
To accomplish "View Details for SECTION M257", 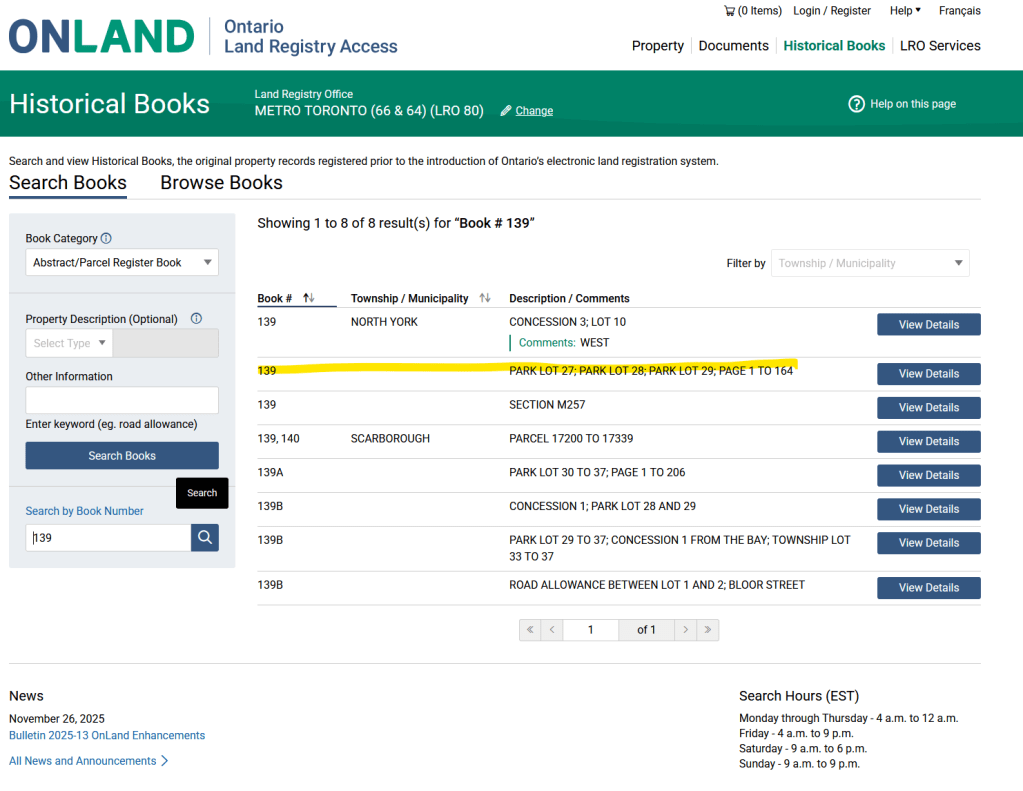I will pyautogui.click(x=928, y=408).
